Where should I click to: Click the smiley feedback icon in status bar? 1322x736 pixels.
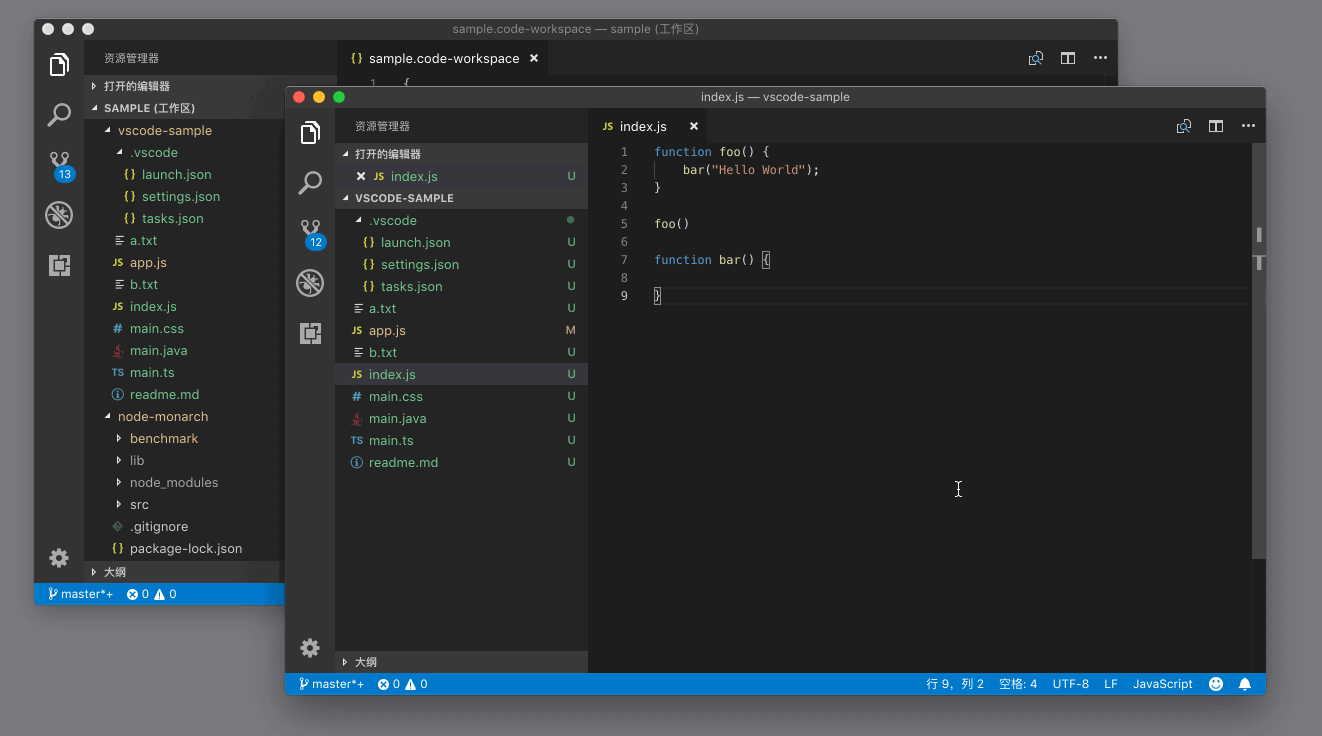(1215, 684)
